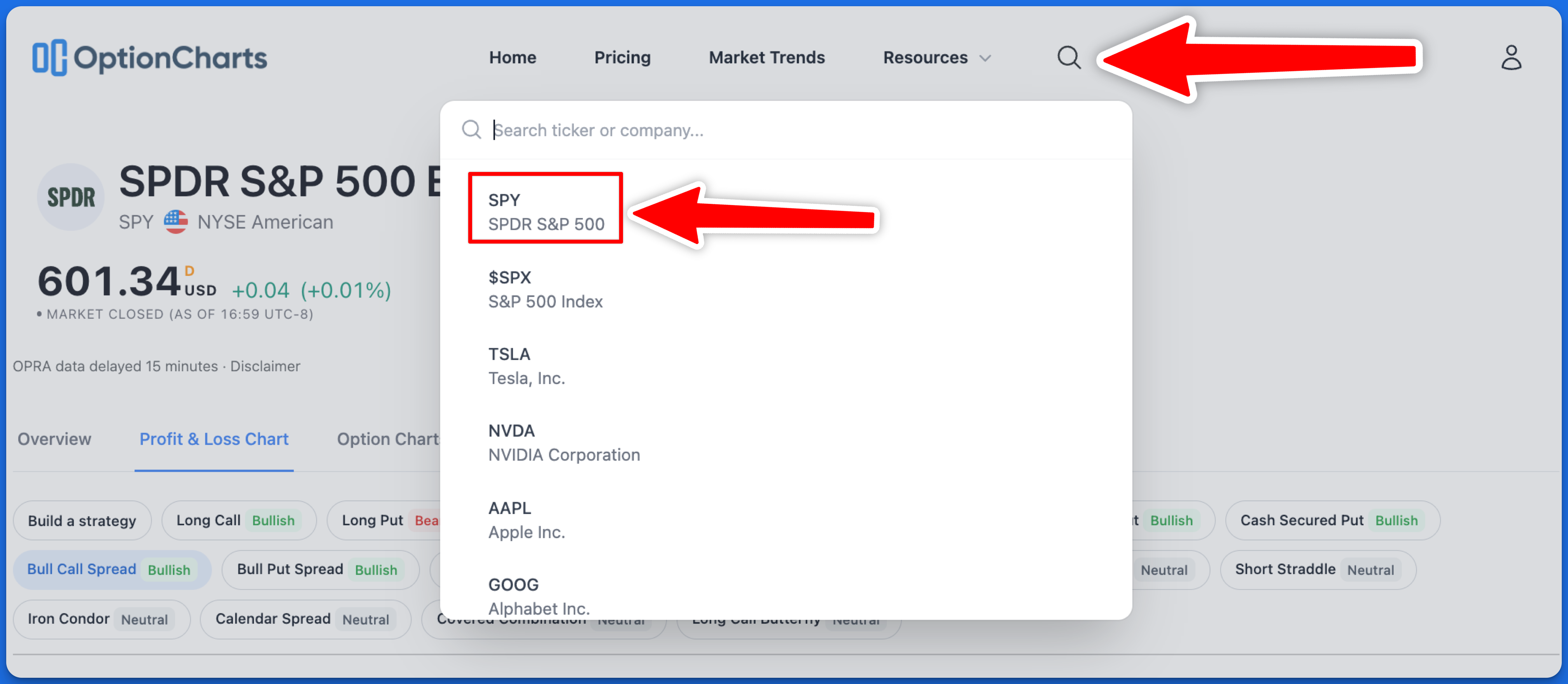The image size is (1568, 684).
Task: Click the Iron Condor Neutral button
Action: (99, 618)
